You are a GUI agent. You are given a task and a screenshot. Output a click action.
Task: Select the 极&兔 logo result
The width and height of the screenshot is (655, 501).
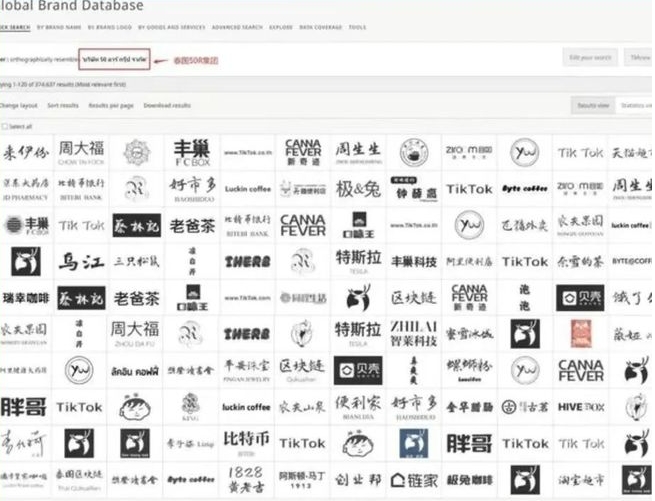pos(358,189)
